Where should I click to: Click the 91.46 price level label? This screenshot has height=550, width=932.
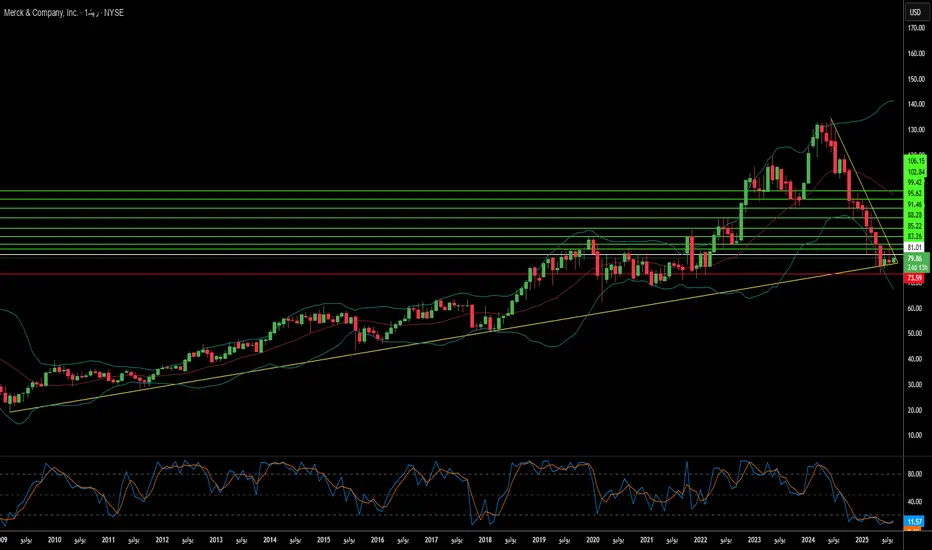(x=915, y=204)
